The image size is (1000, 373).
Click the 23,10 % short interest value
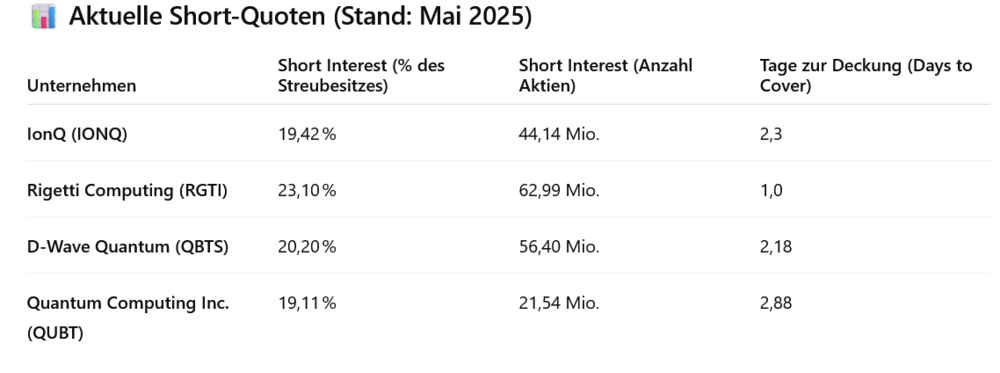(x=307, y=191)
